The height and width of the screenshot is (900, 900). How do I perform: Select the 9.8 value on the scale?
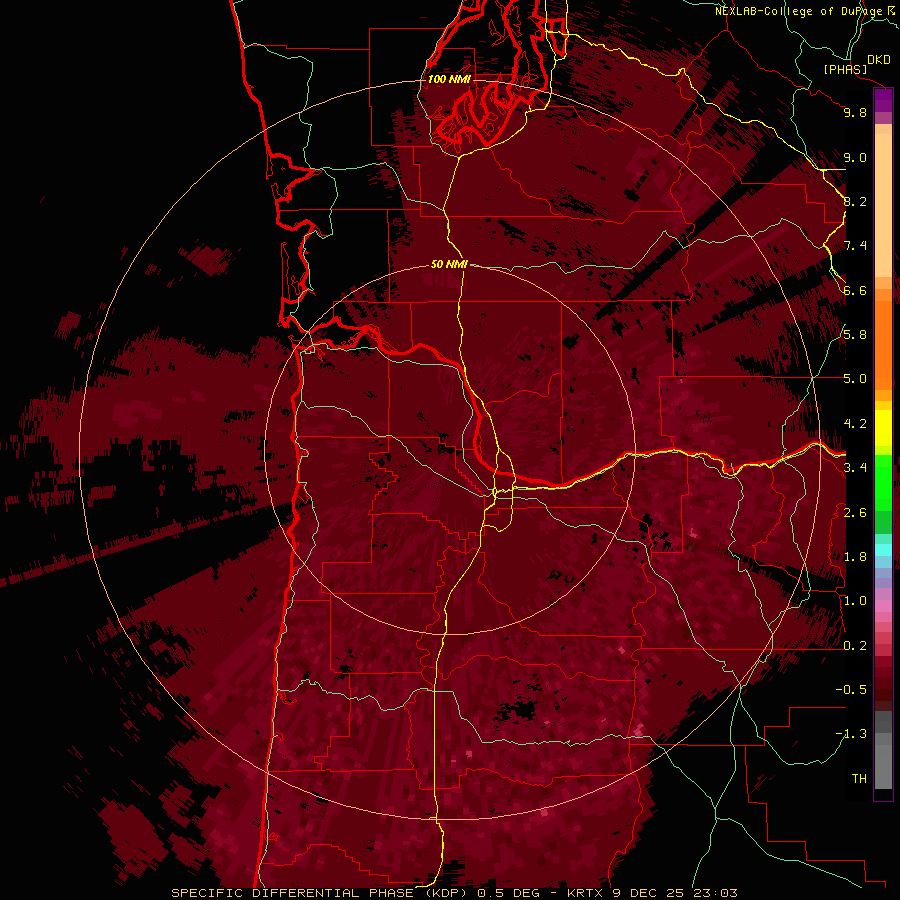tap(855, 112)
